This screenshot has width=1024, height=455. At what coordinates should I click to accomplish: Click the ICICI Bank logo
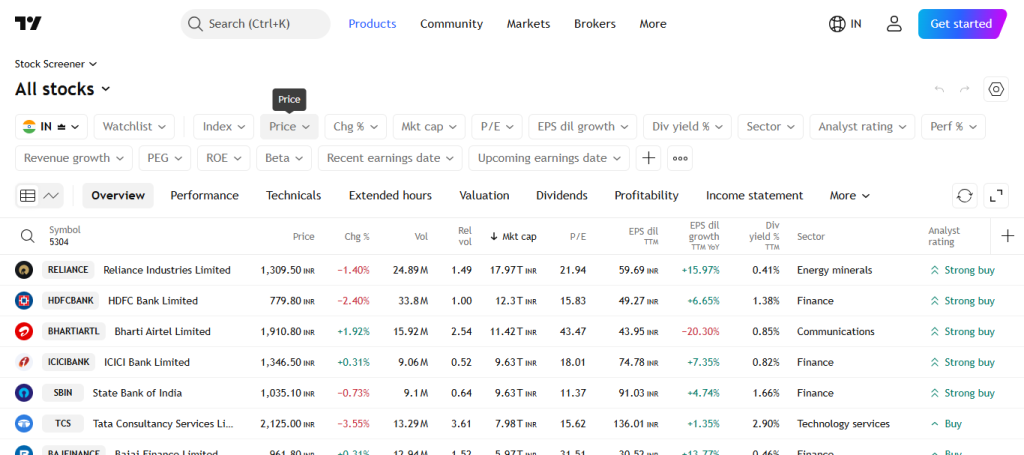pos(24,362)
